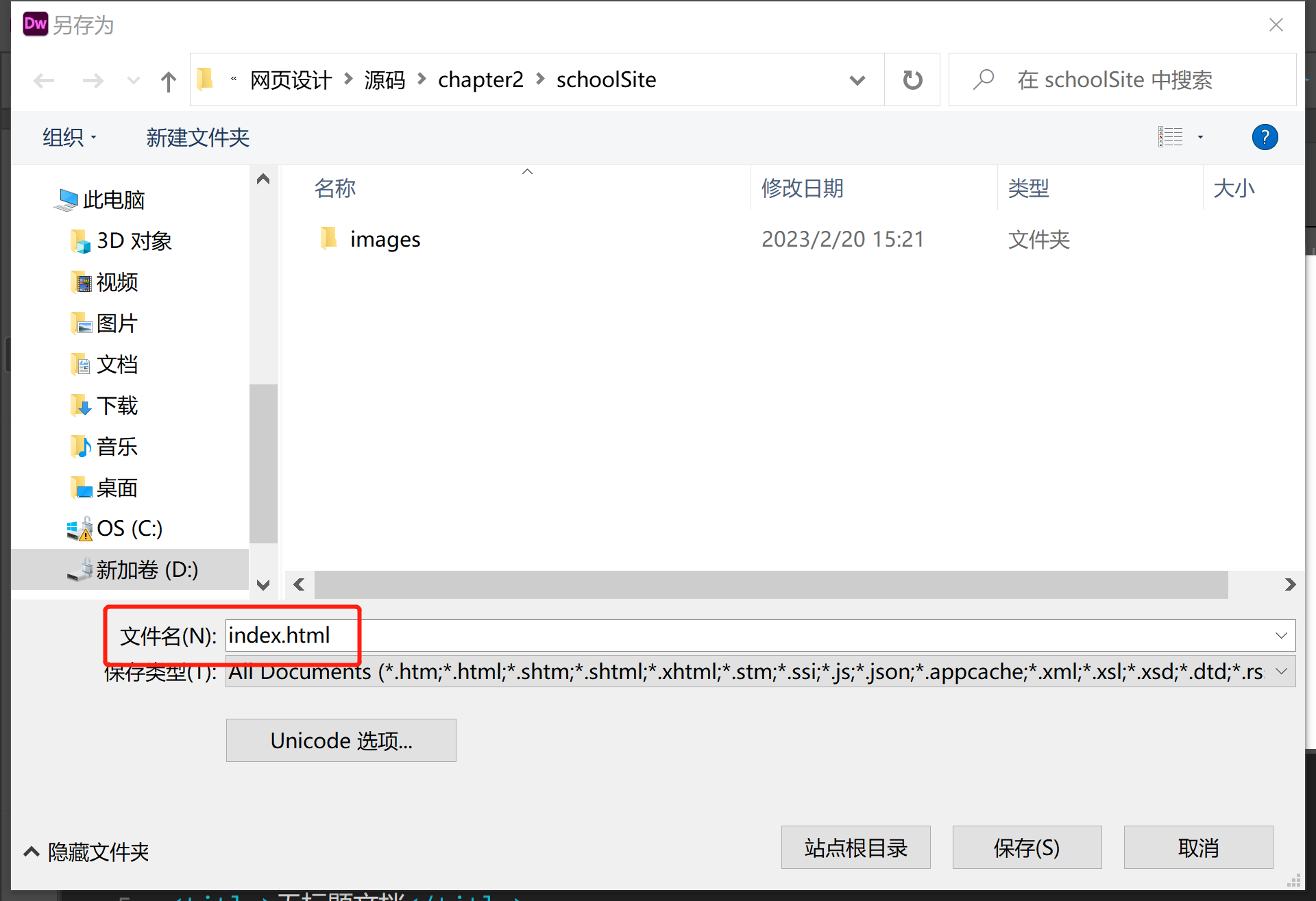This screenshot has width=1316, height=901.
Task: Click the blue Help question mark icon
Action: pos(1265,137)
